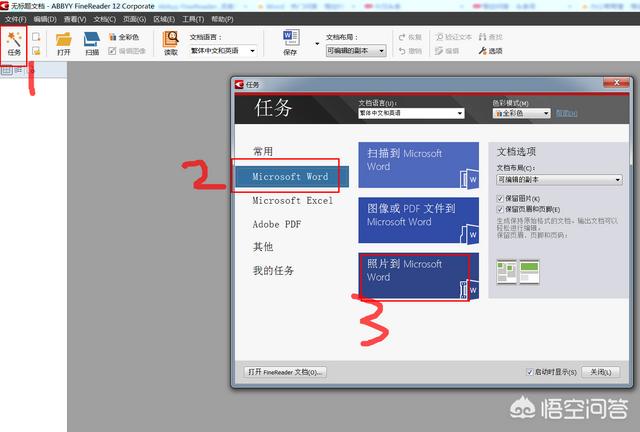Click the link beside the color mode dropdown
Viewport: 640px width, 432px height.
point(567,113)
